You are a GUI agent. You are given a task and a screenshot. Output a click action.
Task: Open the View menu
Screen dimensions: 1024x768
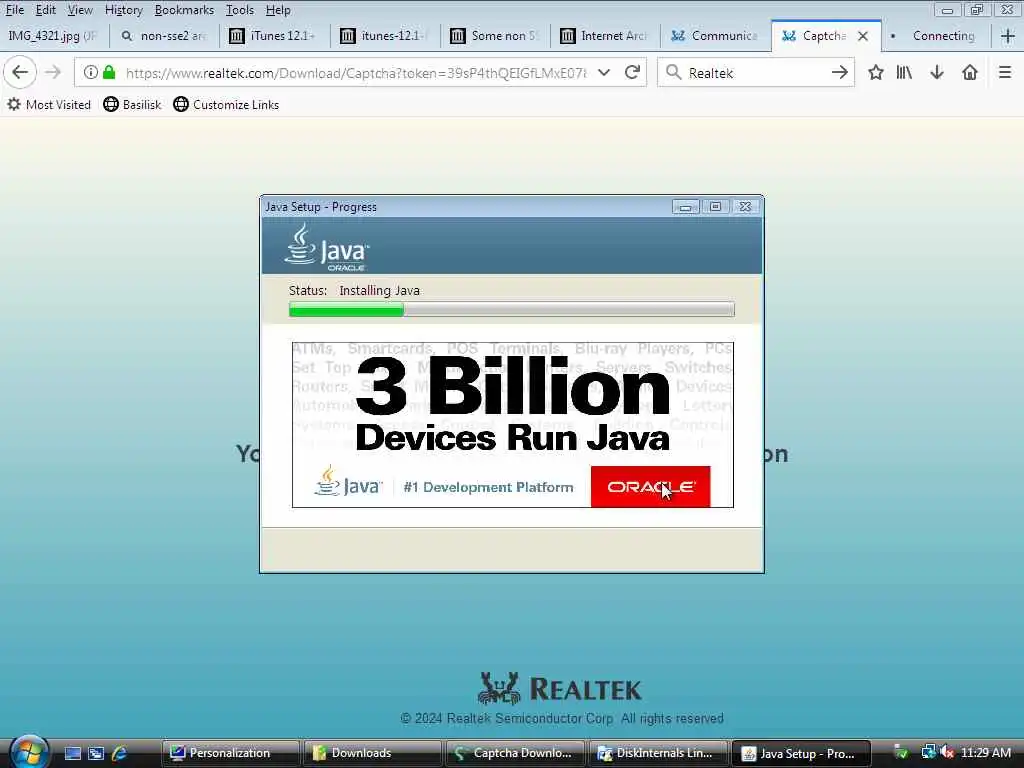80,10
